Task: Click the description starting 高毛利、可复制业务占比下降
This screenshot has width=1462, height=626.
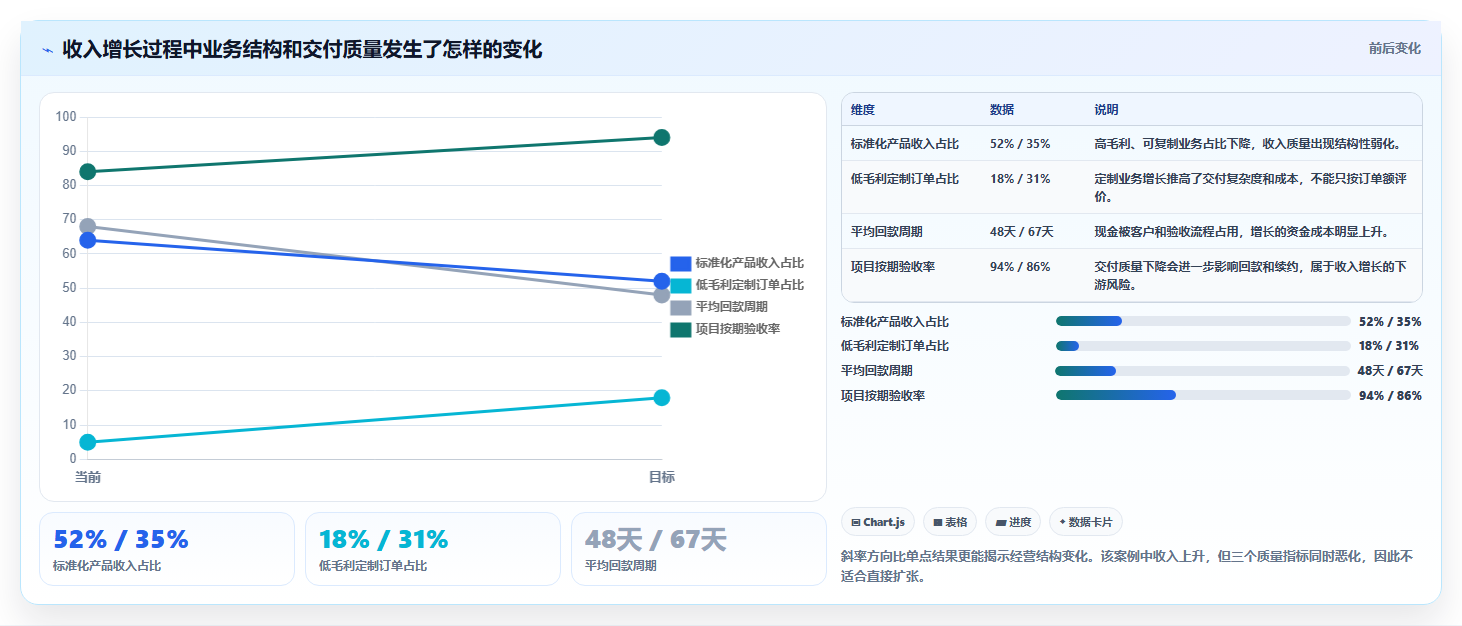Action: tap(1248, 144)
